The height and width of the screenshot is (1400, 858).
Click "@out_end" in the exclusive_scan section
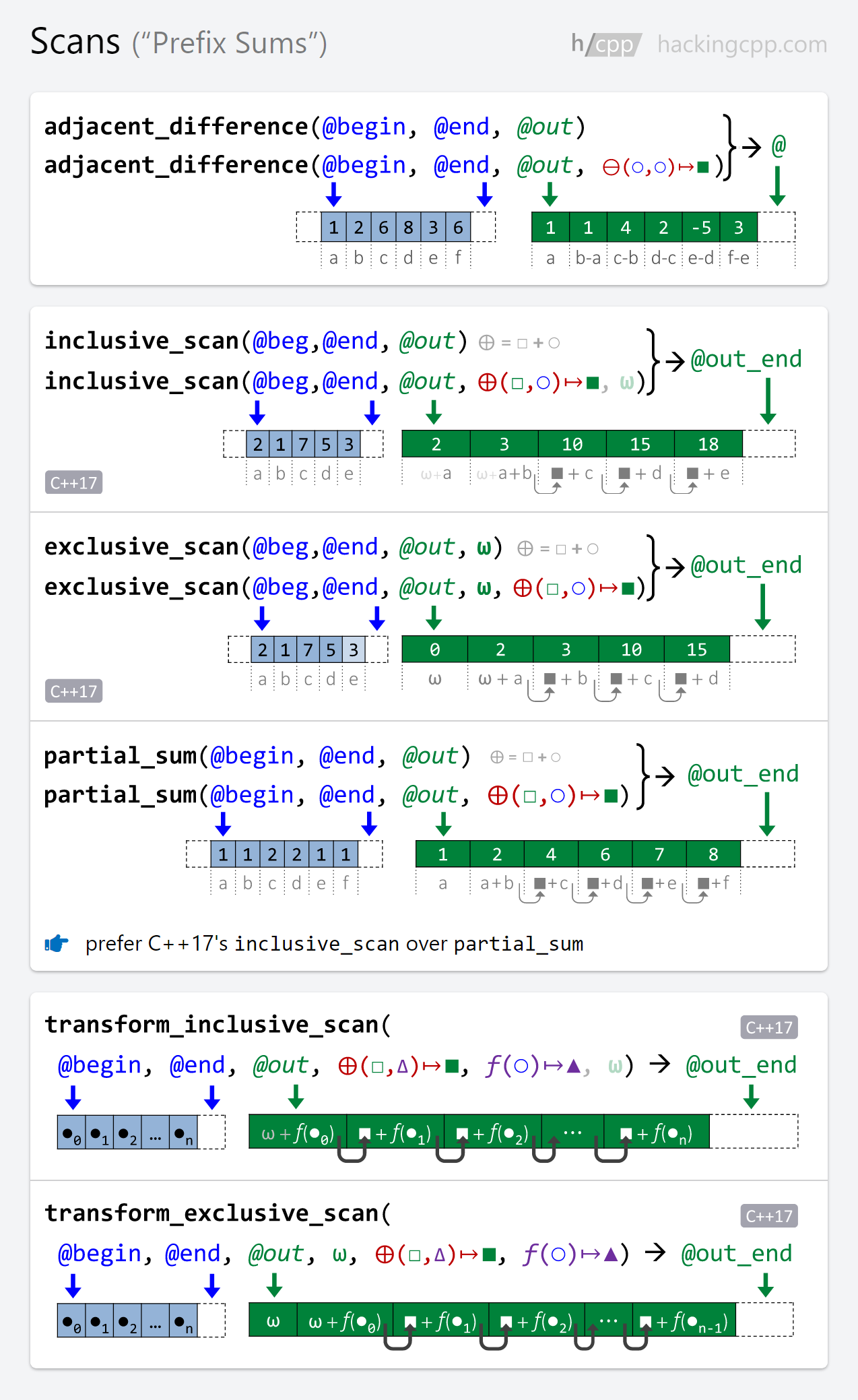[x=746, y=565]
